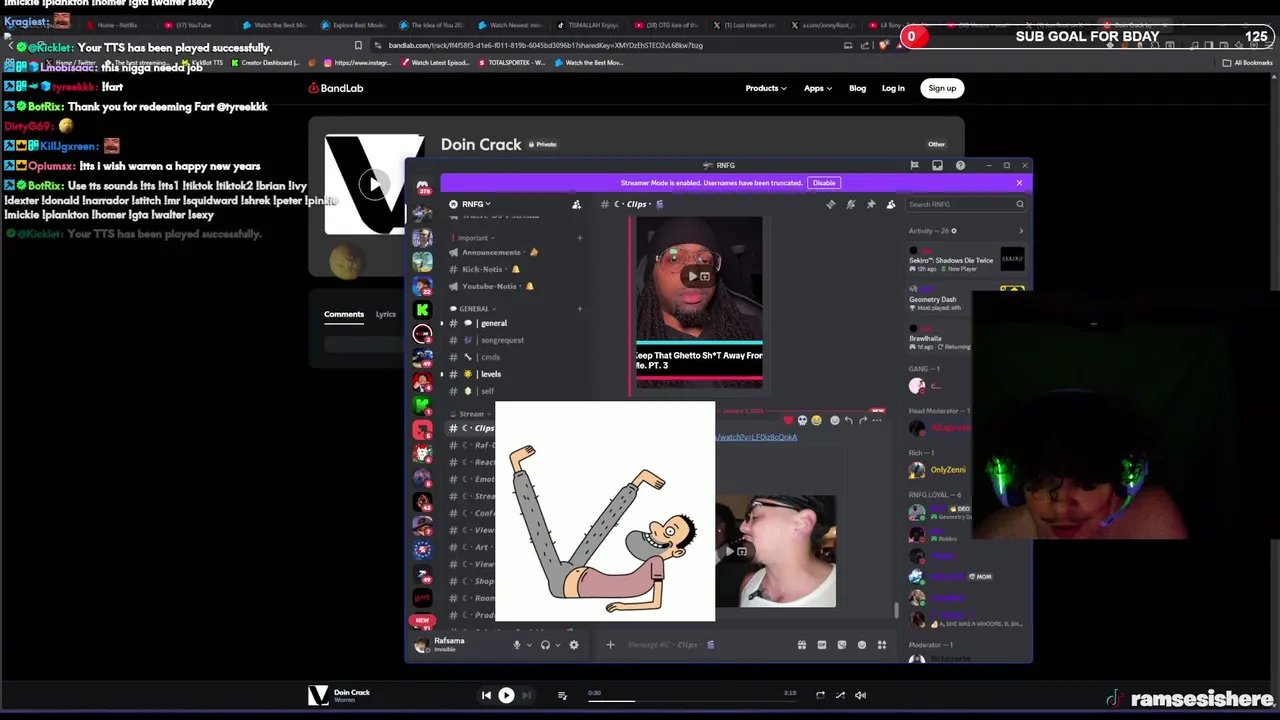Seek along the BandLab track progress bar
Image resolution: width=1280 pixels, height=720 pixels.
[x=691, y=700]
